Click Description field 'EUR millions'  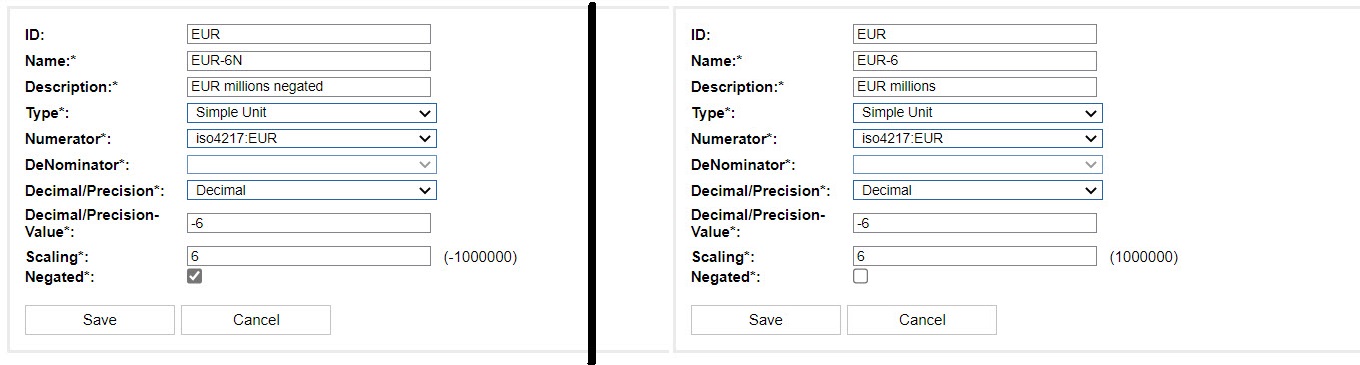[975, 87]
